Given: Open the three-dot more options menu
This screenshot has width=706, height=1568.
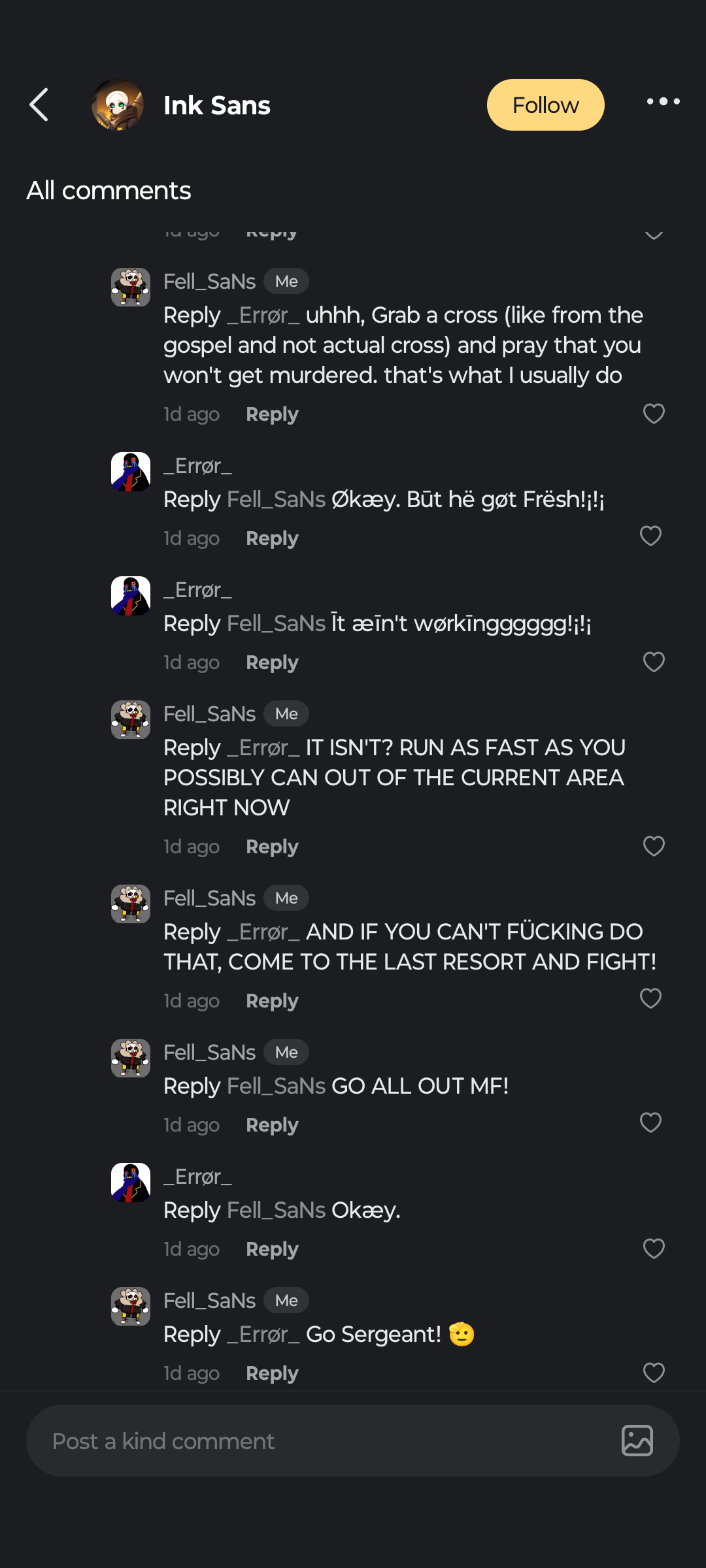Looking at the screenshot, I should pyautogui.click(x=663, y=102).
